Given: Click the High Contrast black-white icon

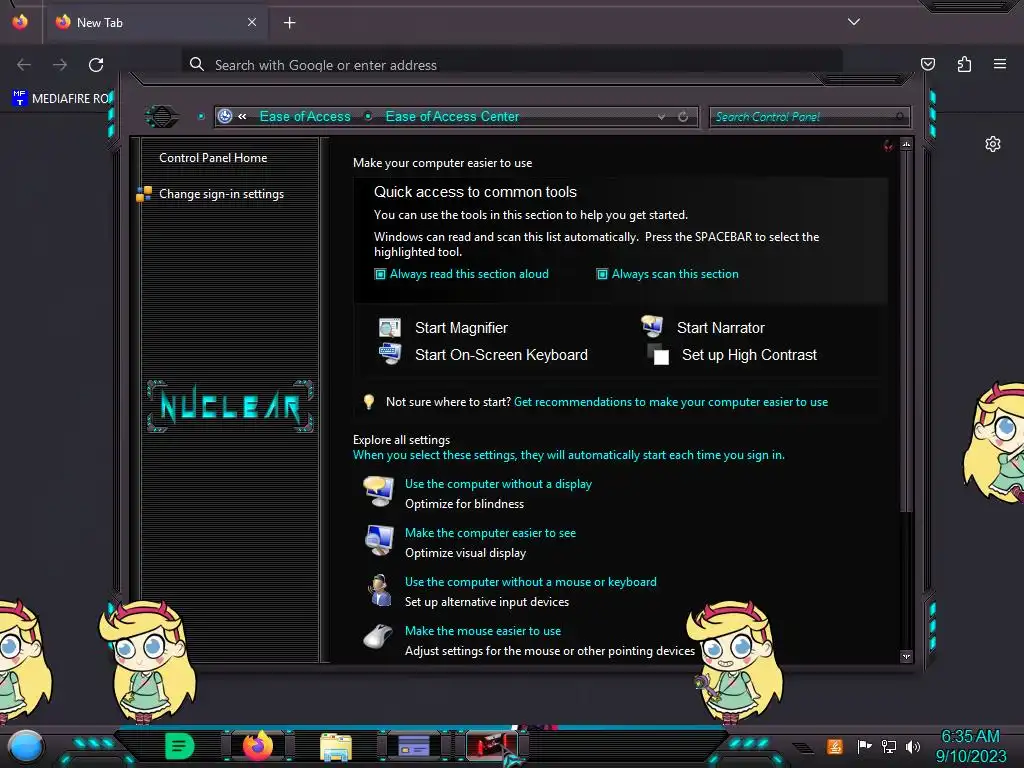Looking at the screenshot, I should click(x=658, y=354).
